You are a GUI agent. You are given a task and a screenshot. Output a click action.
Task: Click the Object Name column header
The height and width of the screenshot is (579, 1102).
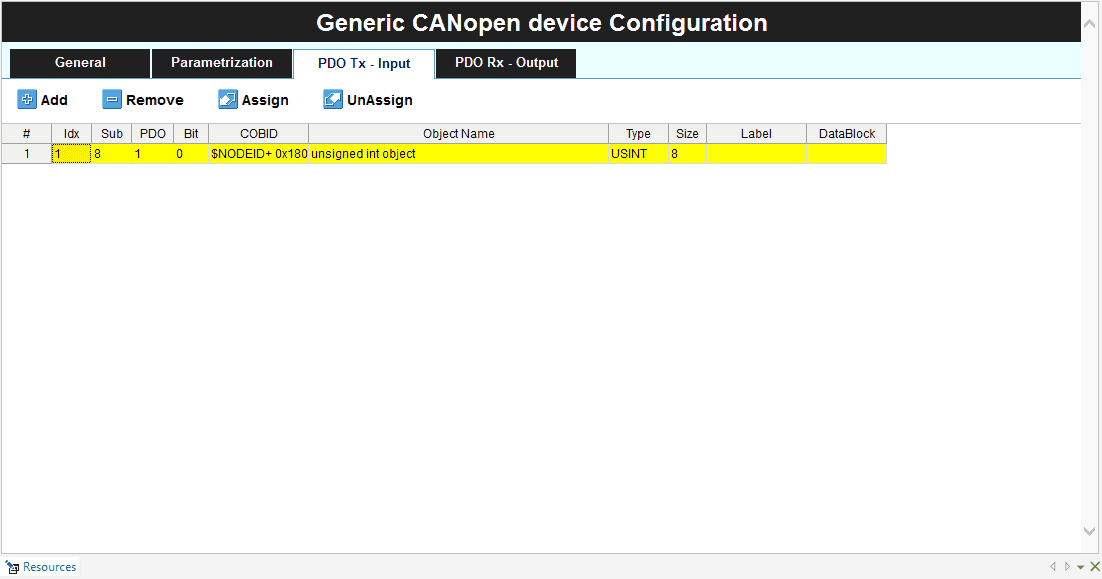point(458,134)
